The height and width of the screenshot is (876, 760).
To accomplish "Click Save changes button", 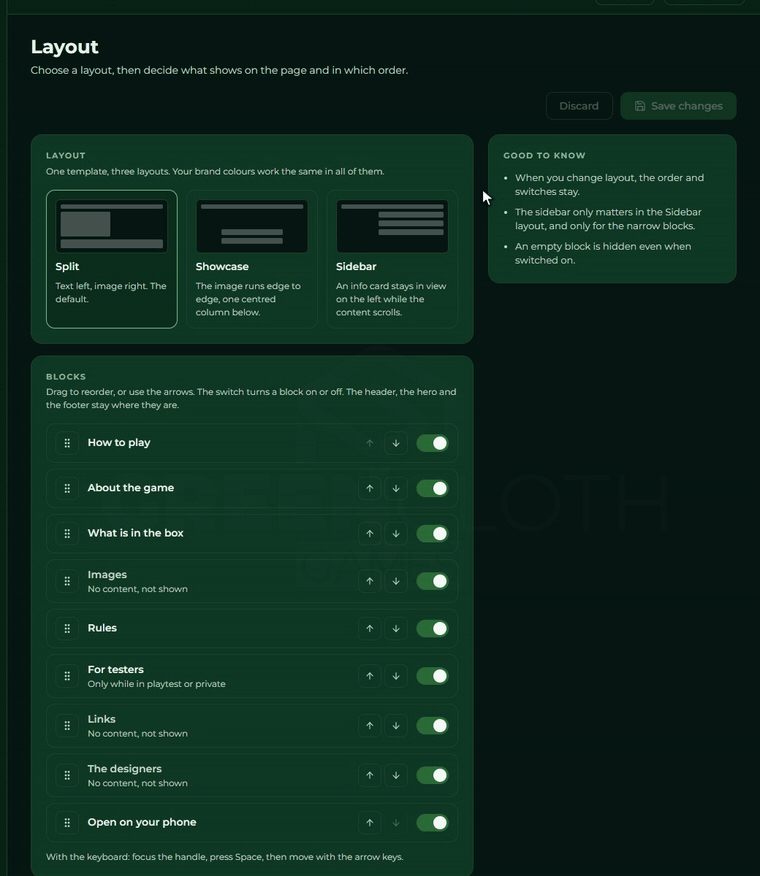I will point(678,106).
